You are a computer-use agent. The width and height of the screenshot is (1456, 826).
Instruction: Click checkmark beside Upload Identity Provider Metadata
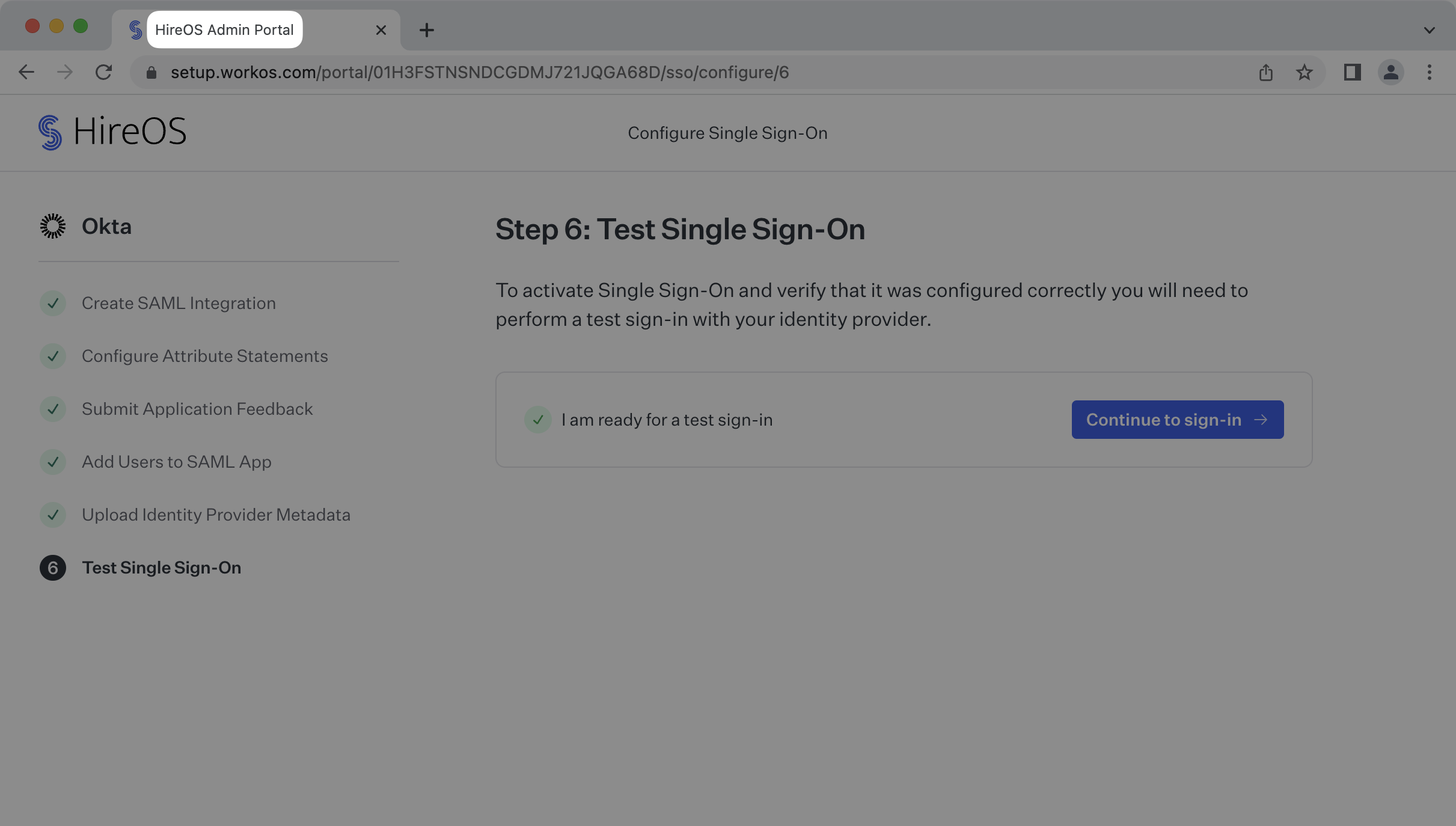[x=53, y=515]
